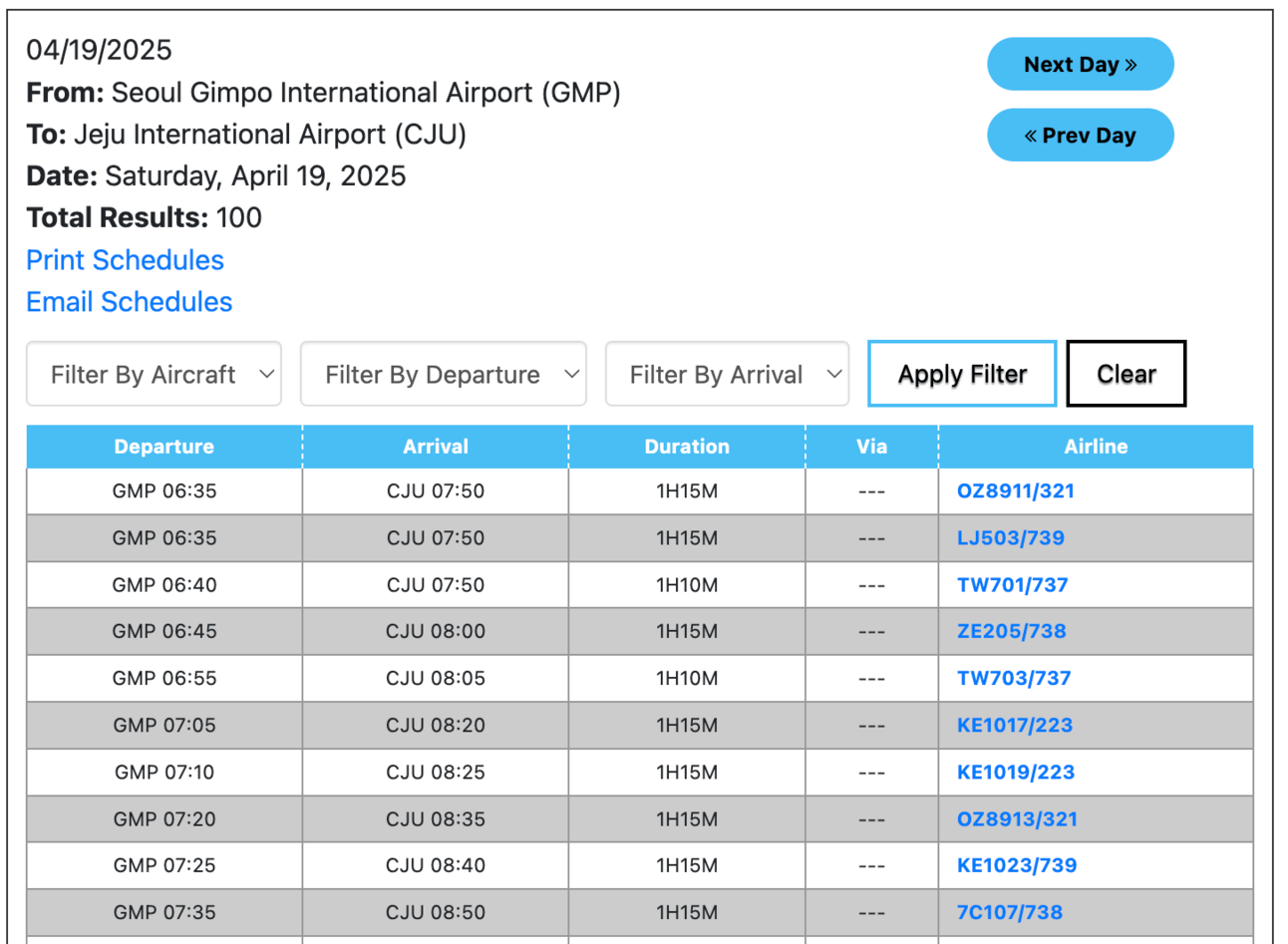The width and height of the screenshot is (1288, 944).
Task: Open flight KE1019/223 details
Action: pos(1015,772)
